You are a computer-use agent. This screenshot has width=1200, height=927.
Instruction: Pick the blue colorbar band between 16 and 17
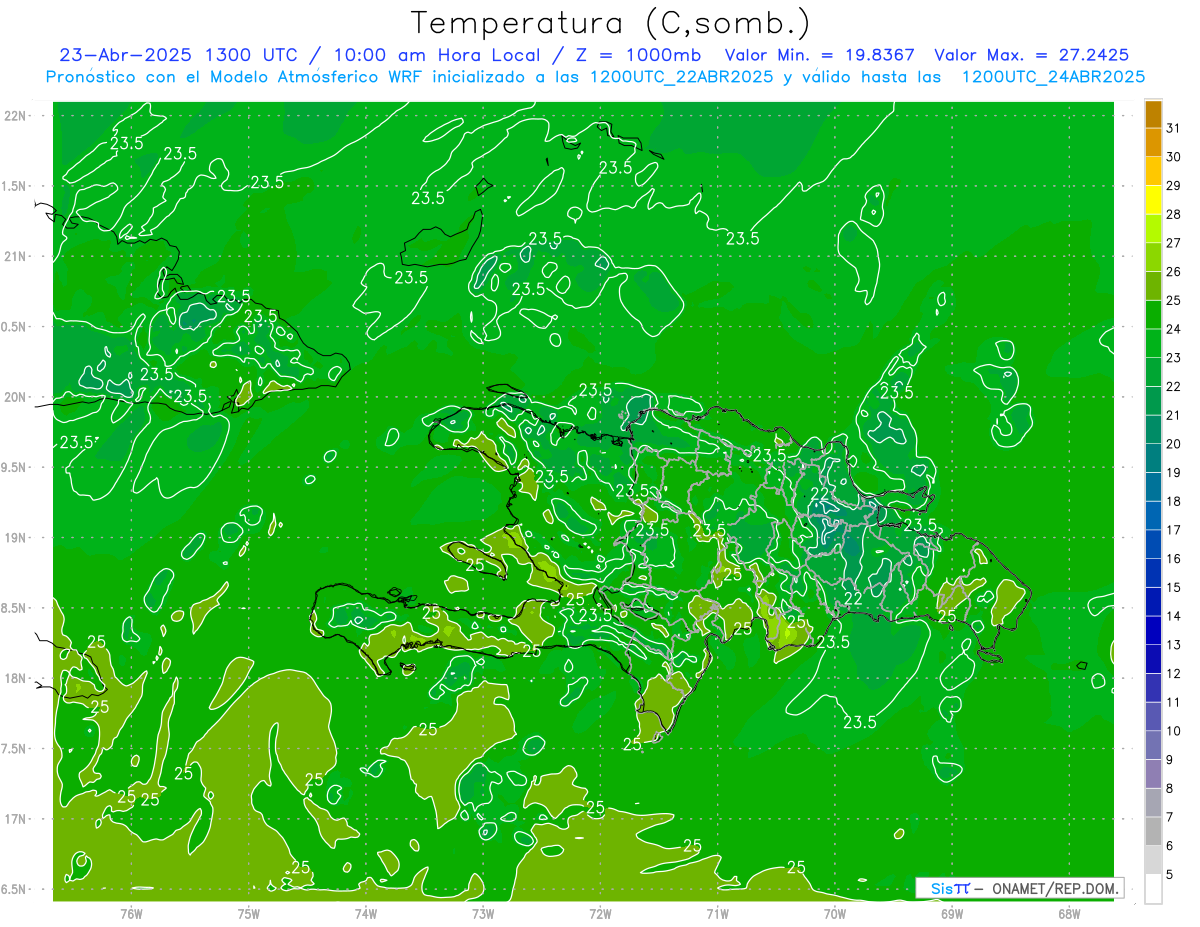[x=1153, y=544]
